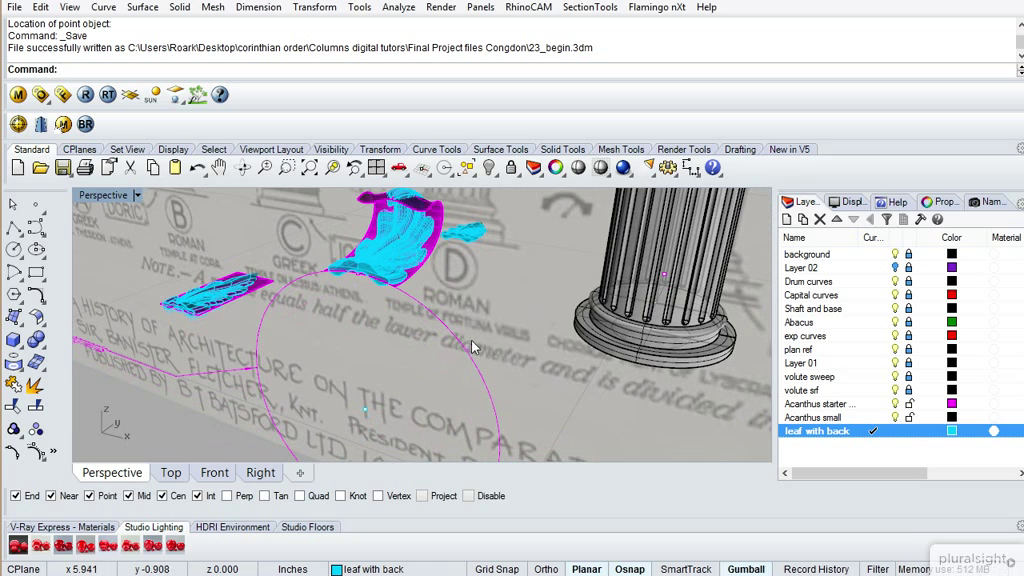Expand the left toolbar overflow chevron

pyautogui.click(x=53, y=451)
